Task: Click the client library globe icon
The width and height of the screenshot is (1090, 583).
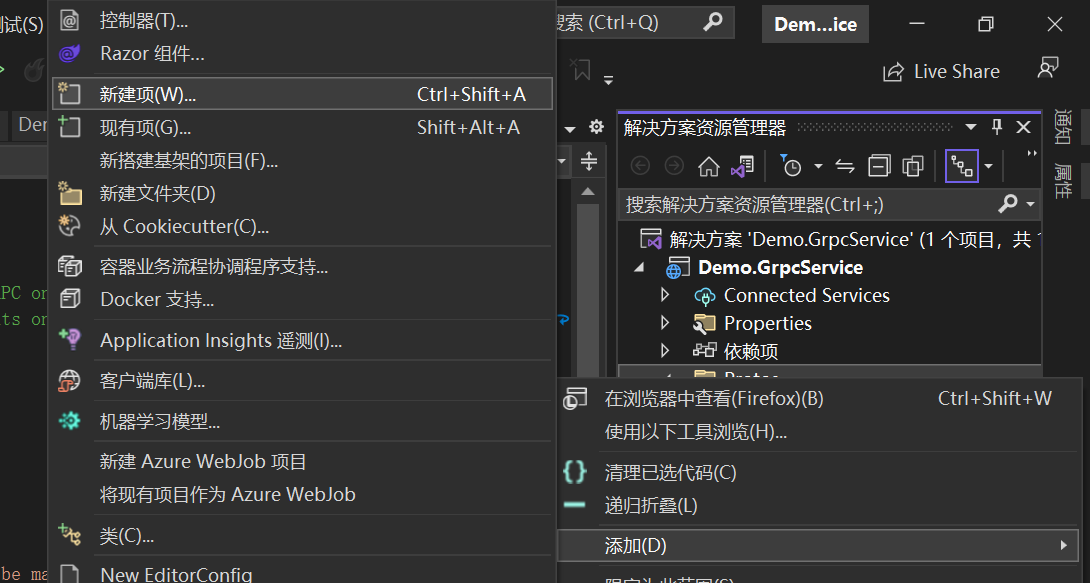Action: (70, 381)
